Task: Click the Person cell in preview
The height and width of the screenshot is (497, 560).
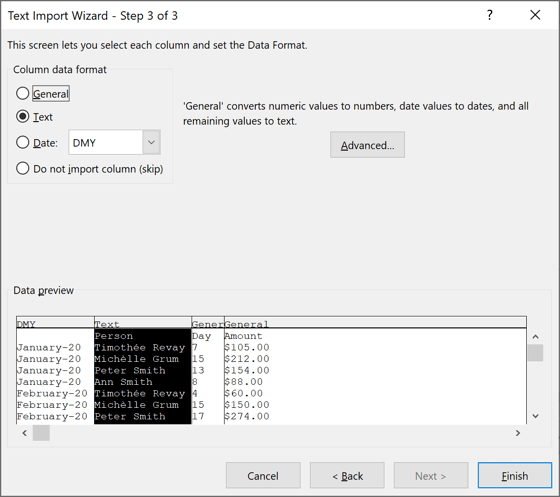Action: click(x=114, y=336)
